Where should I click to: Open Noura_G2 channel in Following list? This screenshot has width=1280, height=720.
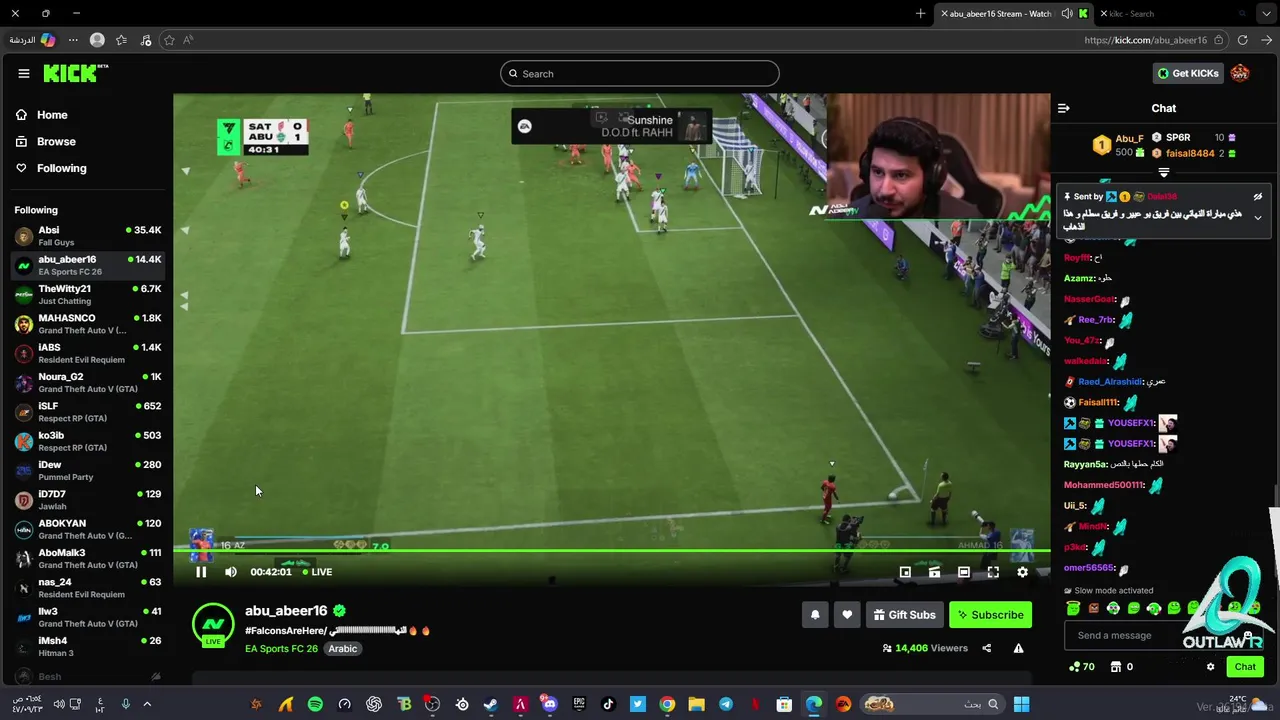coord(88,383)
